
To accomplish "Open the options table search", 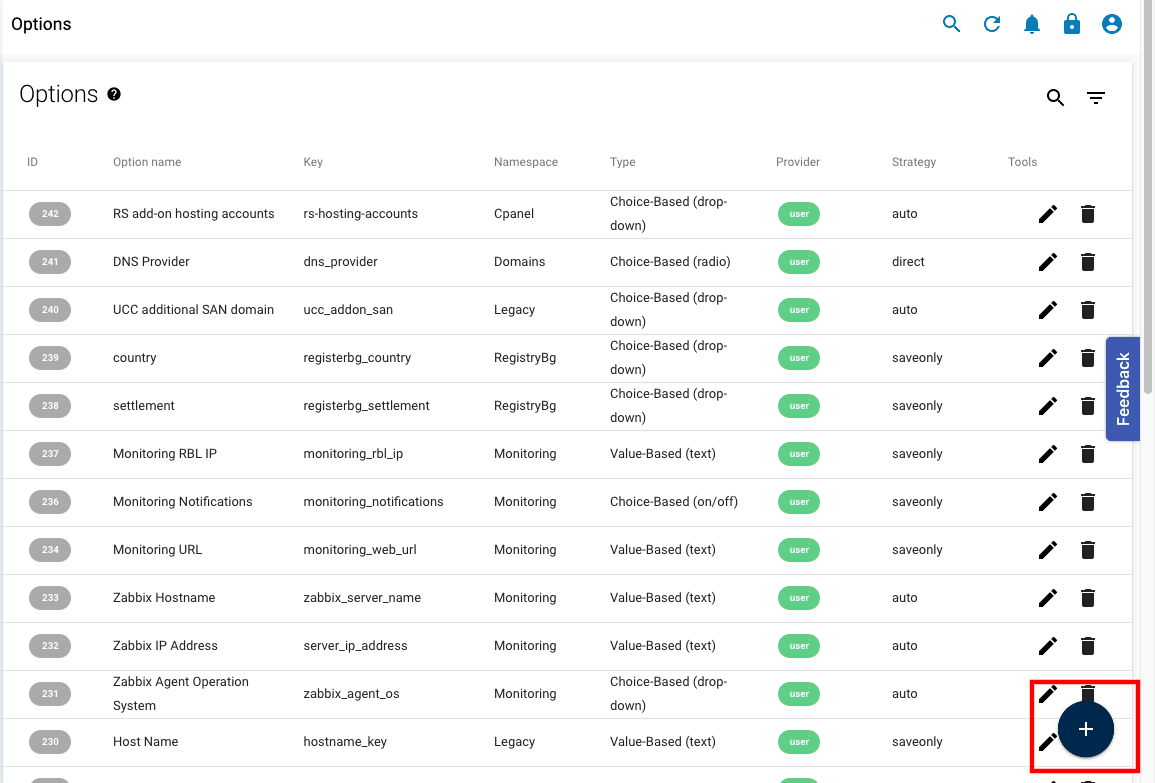I will [1055, 98].
